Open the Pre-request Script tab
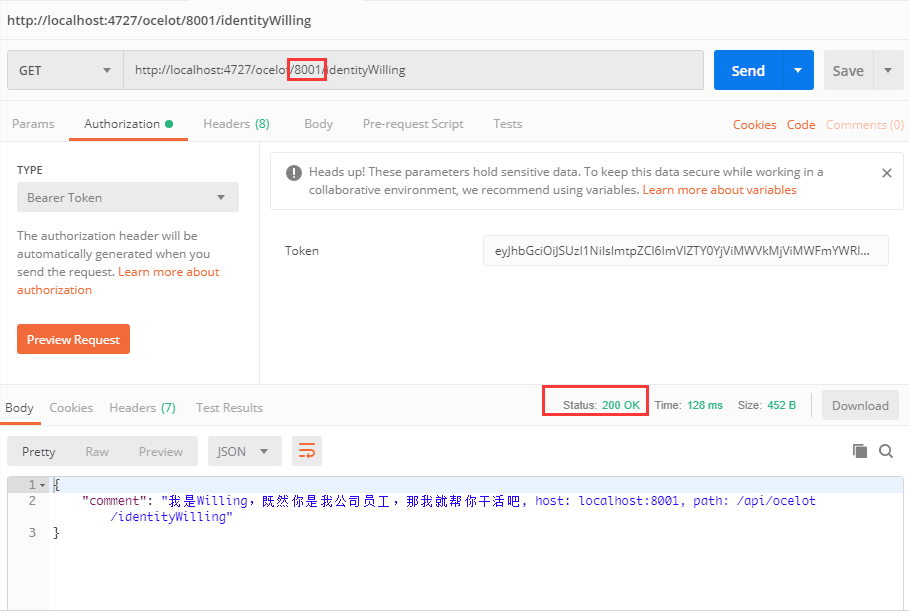 [x=413, y=123]
